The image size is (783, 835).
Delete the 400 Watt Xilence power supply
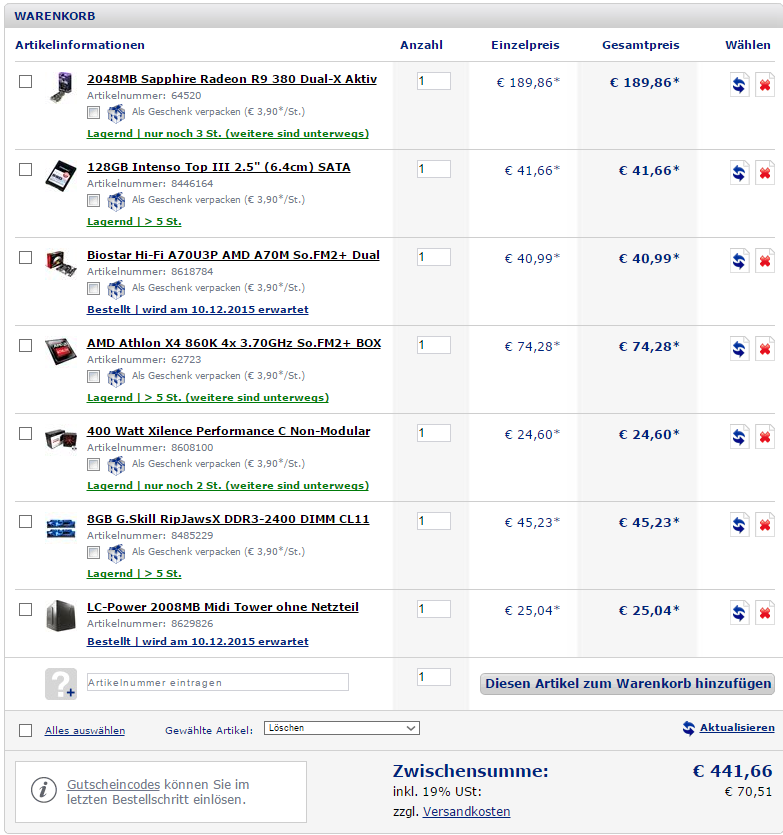pos(764,437)
